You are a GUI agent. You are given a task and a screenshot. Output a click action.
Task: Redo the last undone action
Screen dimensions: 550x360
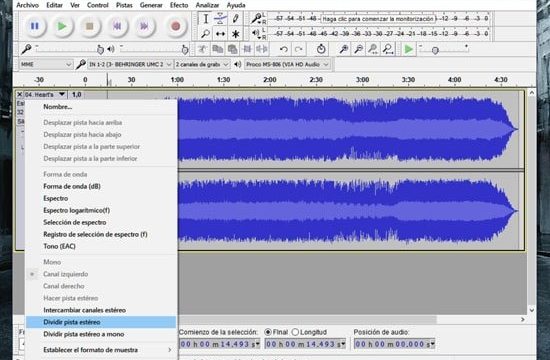(299, 49)
